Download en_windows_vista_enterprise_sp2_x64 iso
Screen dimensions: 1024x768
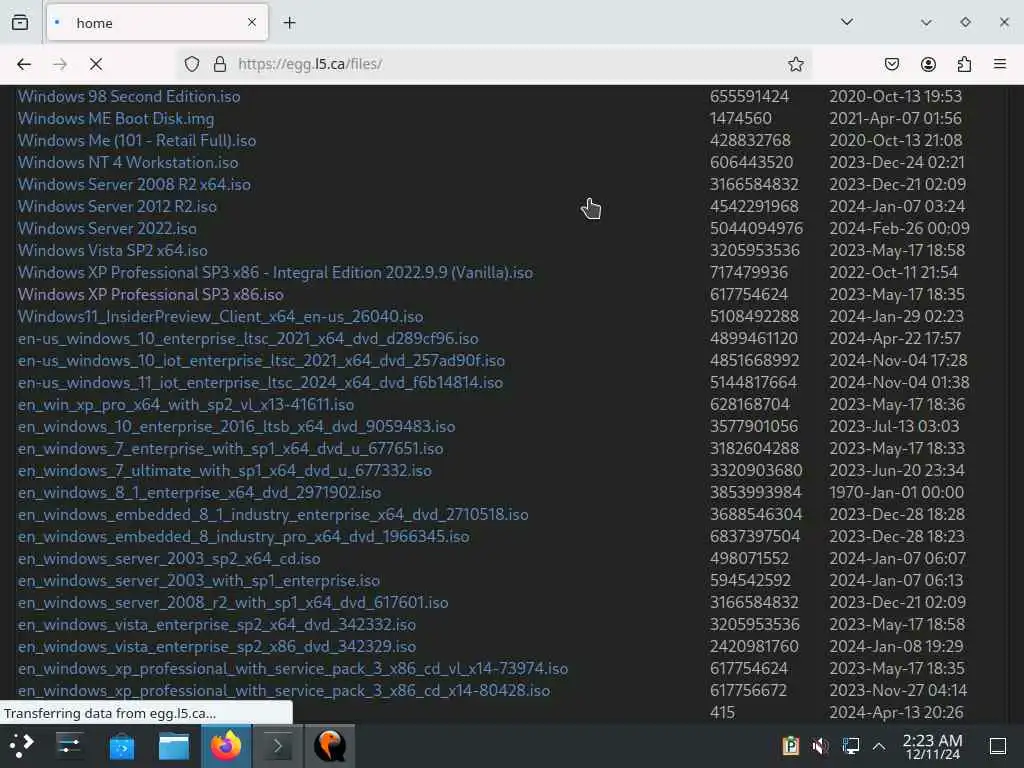point(217,625)
